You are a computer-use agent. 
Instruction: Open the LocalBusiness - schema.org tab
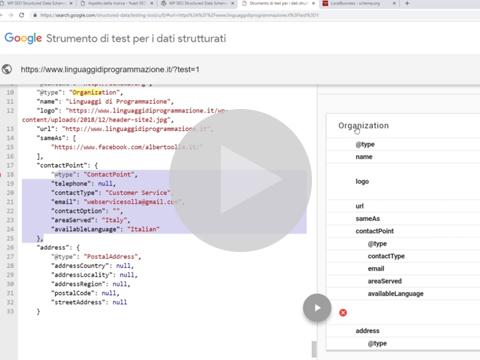(359, 3)
